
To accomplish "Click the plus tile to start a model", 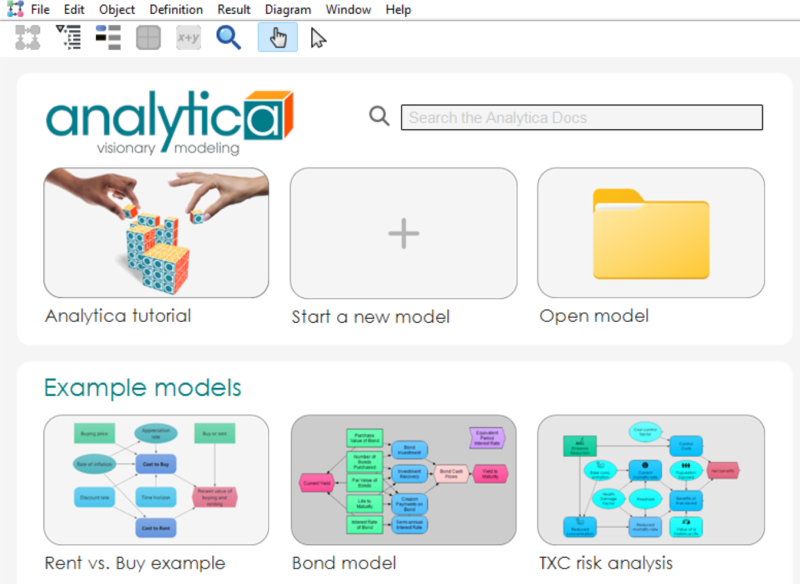I will [404, 233].
